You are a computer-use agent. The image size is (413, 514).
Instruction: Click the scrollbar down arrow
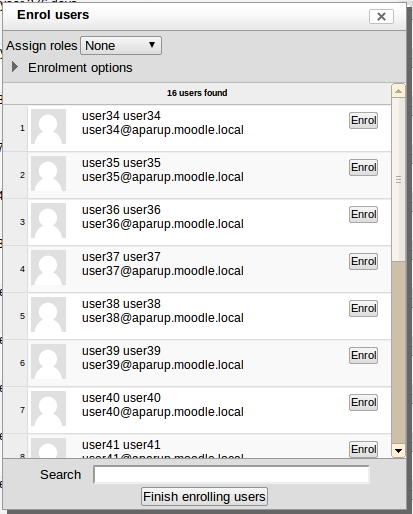(x=398, y=451)
